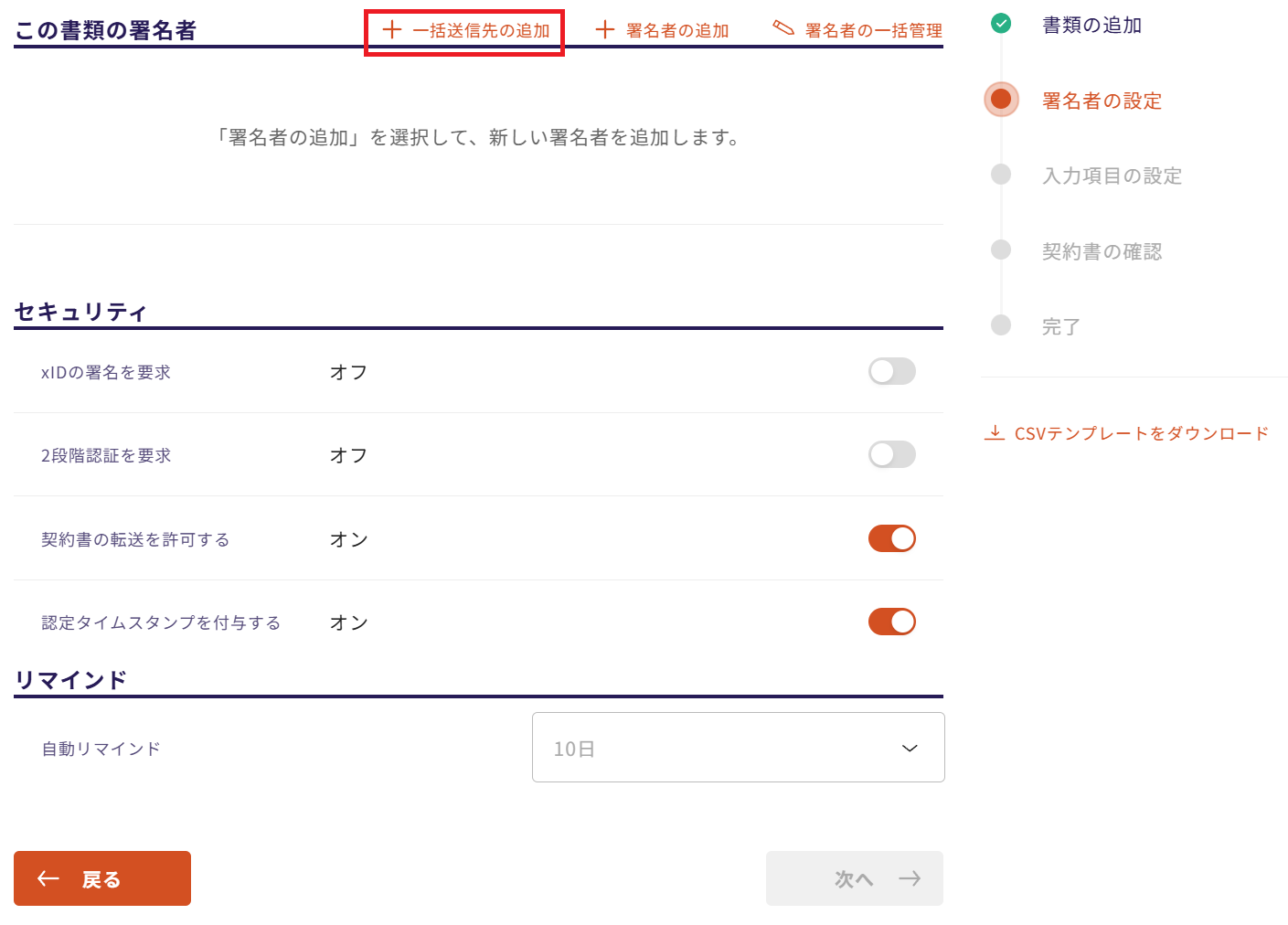Click the green checkmark step icon
This screenshot has height=925, width=1288.
(1001, 24)
